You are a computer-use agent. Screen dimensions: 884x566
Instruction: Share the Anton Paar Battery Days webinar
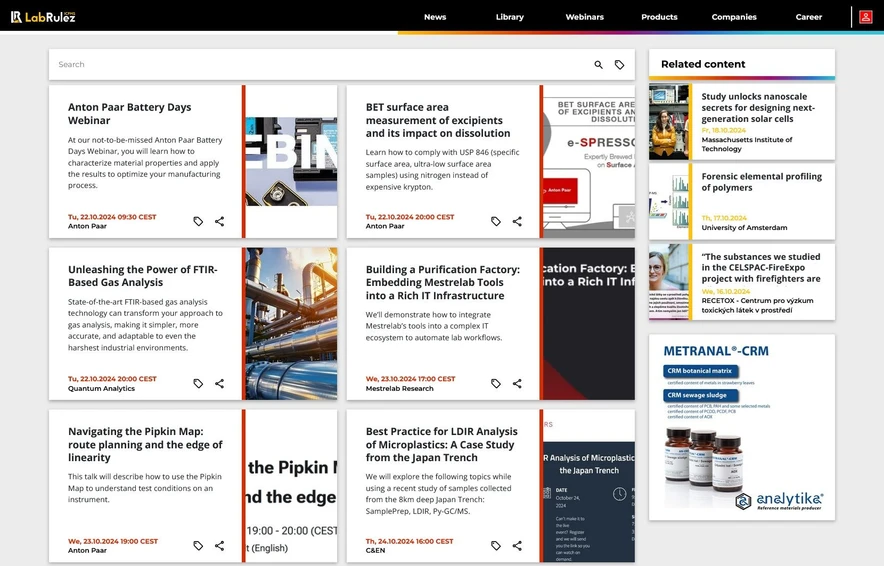coord(219,222)
